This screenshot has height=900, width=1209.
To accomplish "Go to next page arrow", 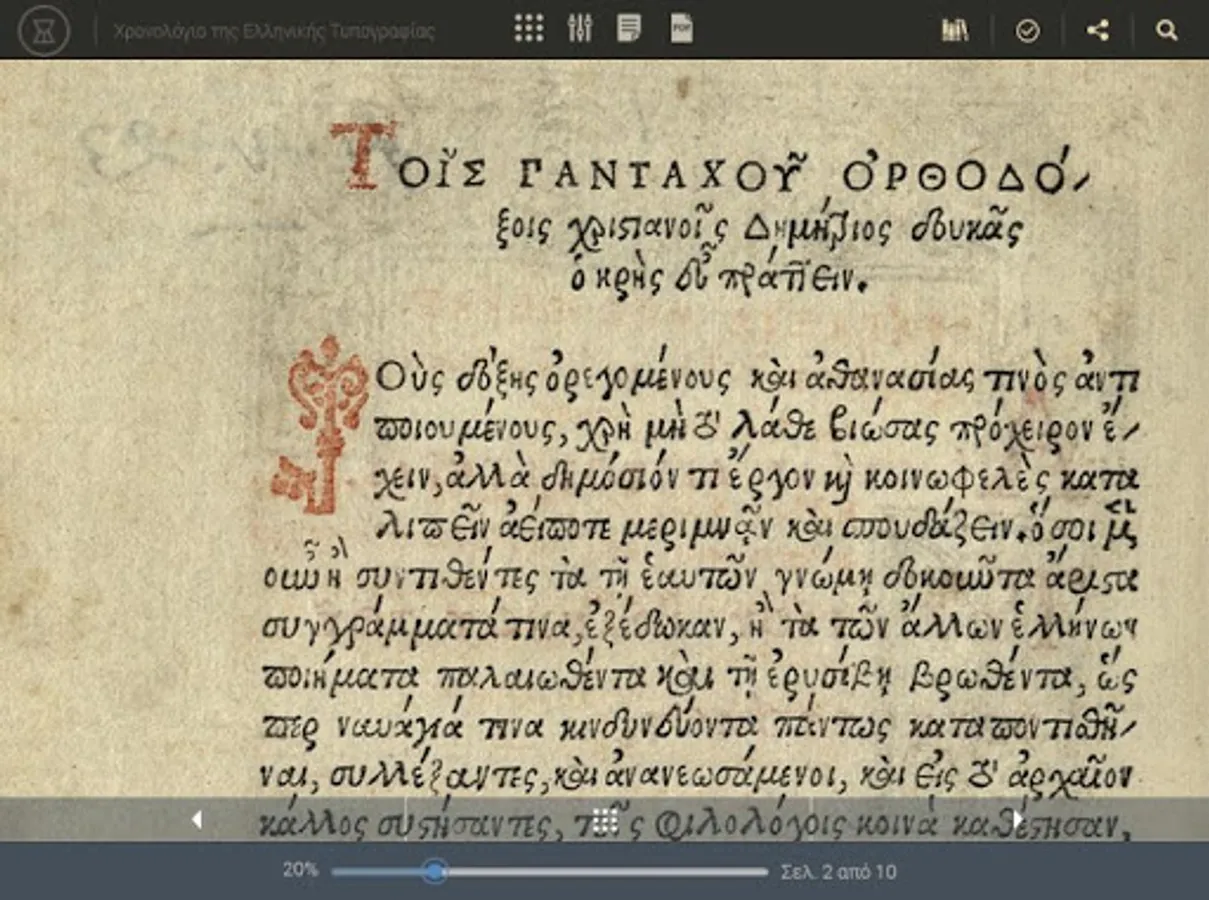I will 1017,820.
